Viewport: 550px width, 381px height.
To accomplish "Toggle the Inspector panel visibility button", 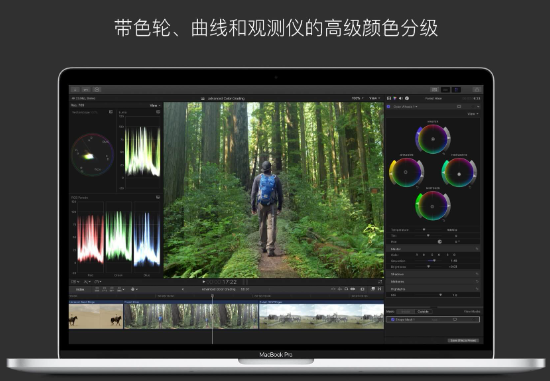I will coord(456,90).
